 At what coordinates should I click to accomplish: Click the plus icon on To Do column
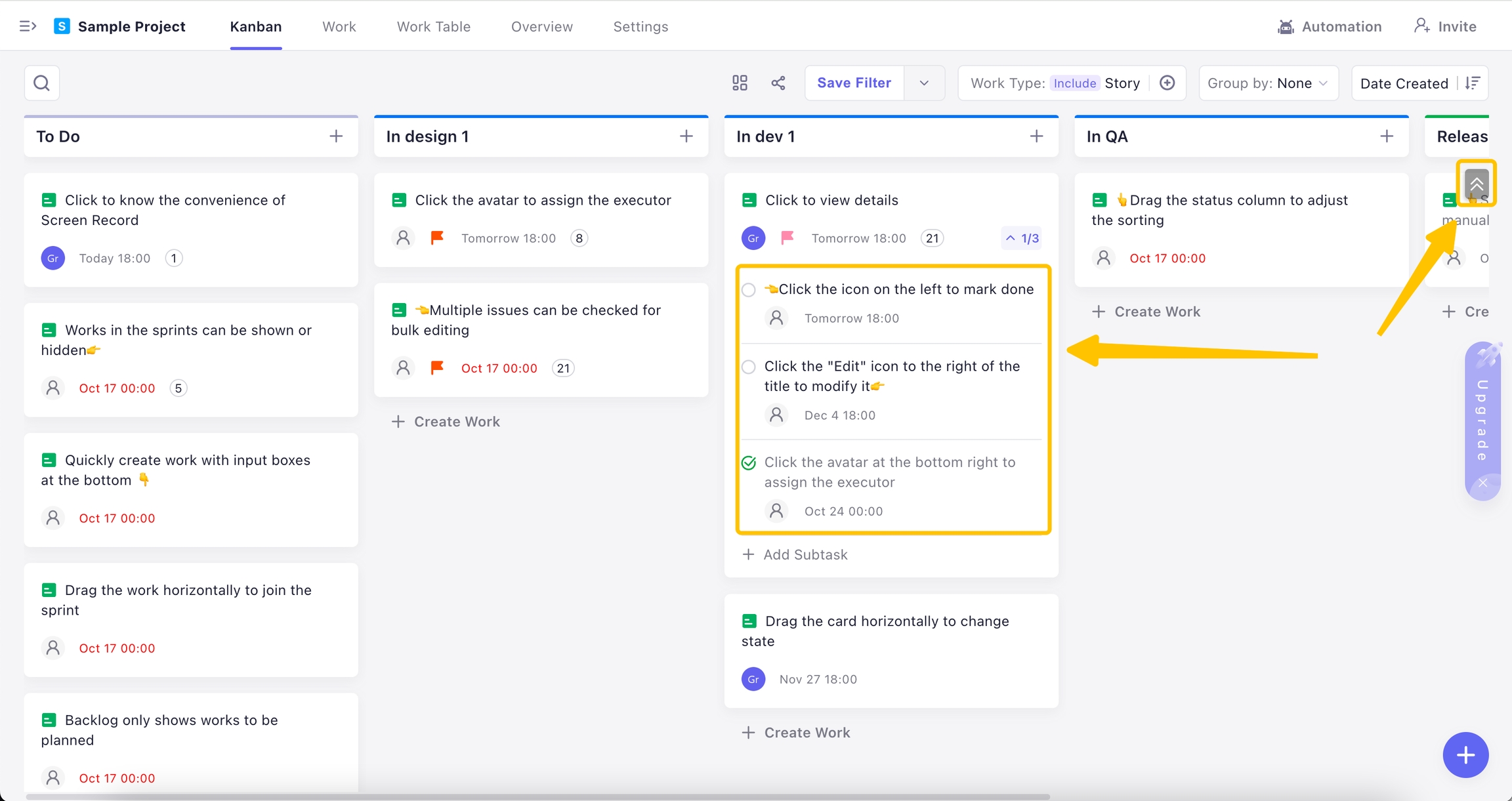coord(336,136)
